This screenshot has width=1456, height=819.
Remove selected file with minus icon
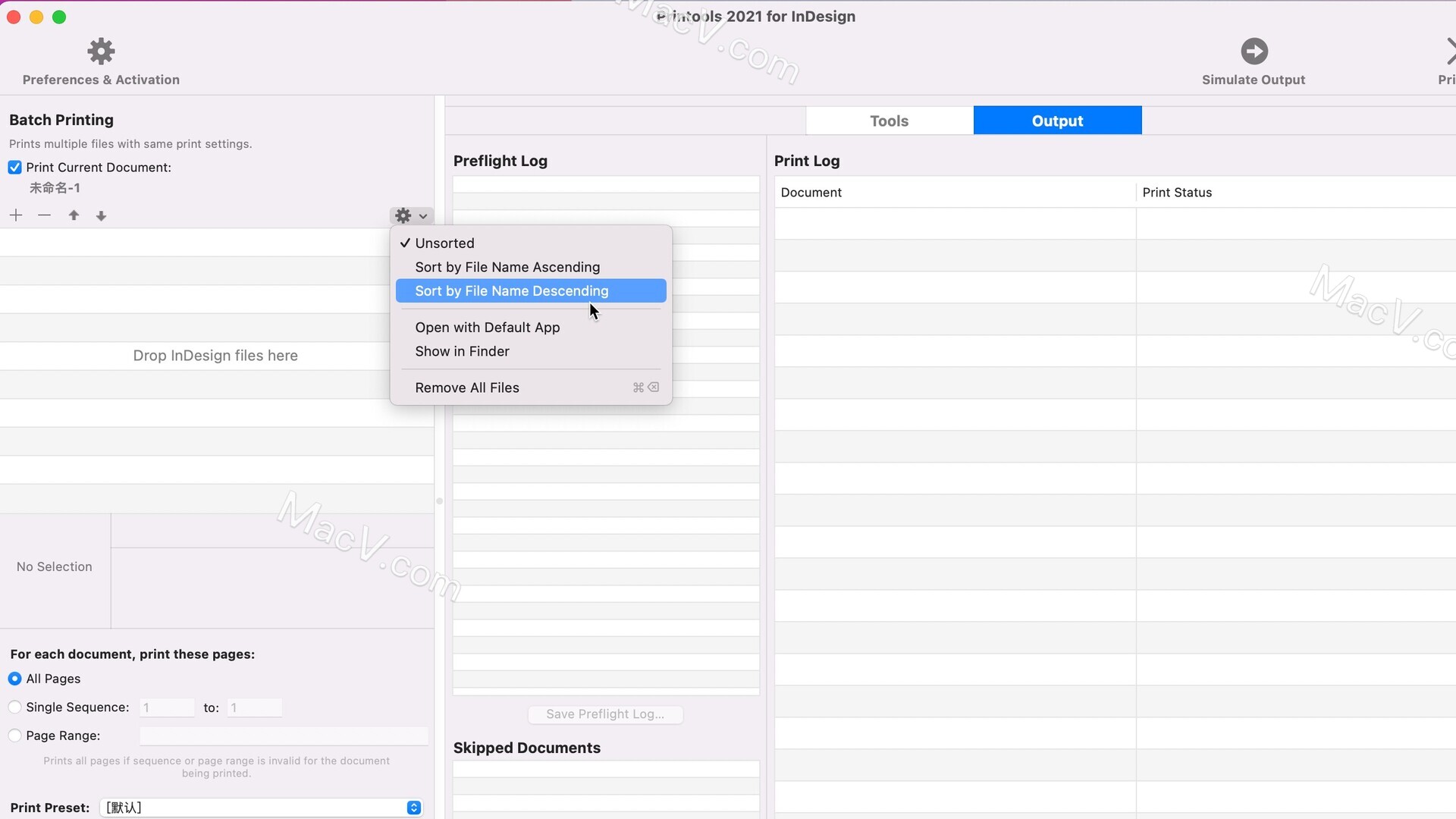[x=44, y=215]
